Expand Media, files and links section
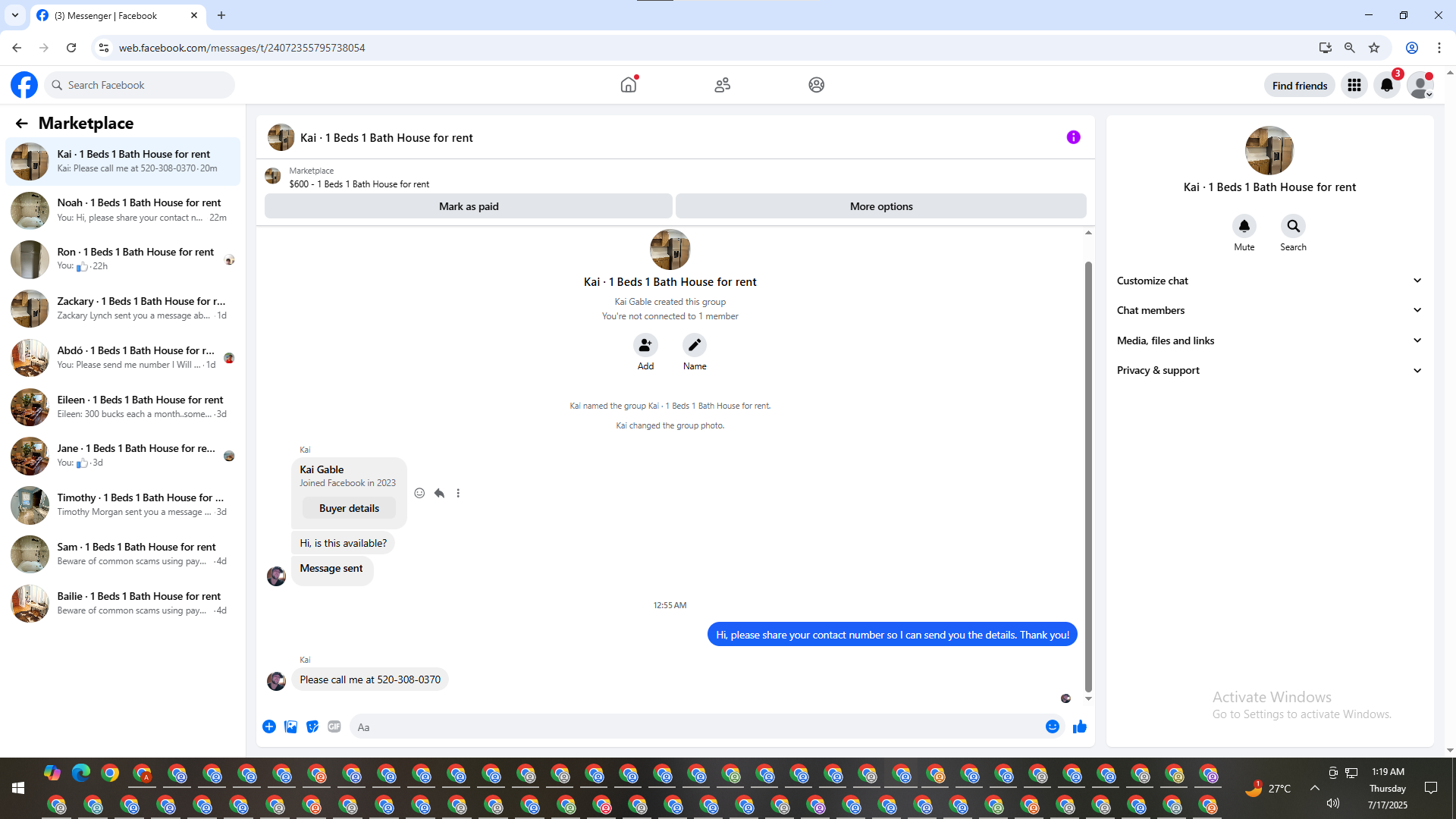The width and height of the screenshot is (1456, 819). [1269, 340]
